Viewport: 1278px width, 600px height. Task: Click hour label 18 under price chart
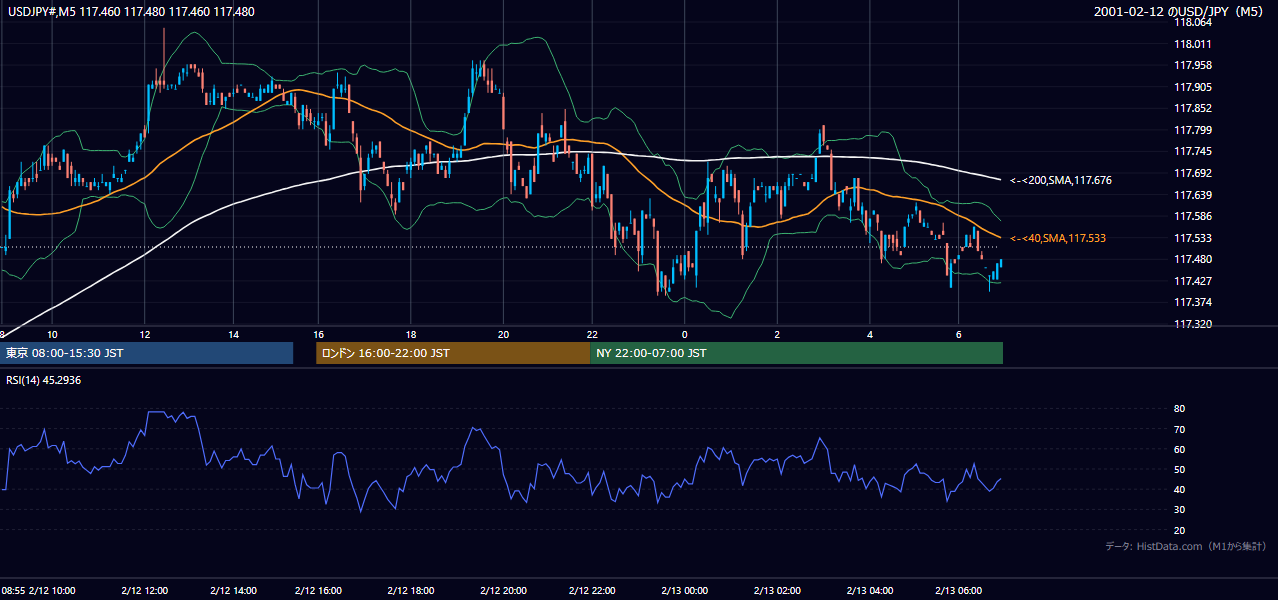(x=411, y=334)
